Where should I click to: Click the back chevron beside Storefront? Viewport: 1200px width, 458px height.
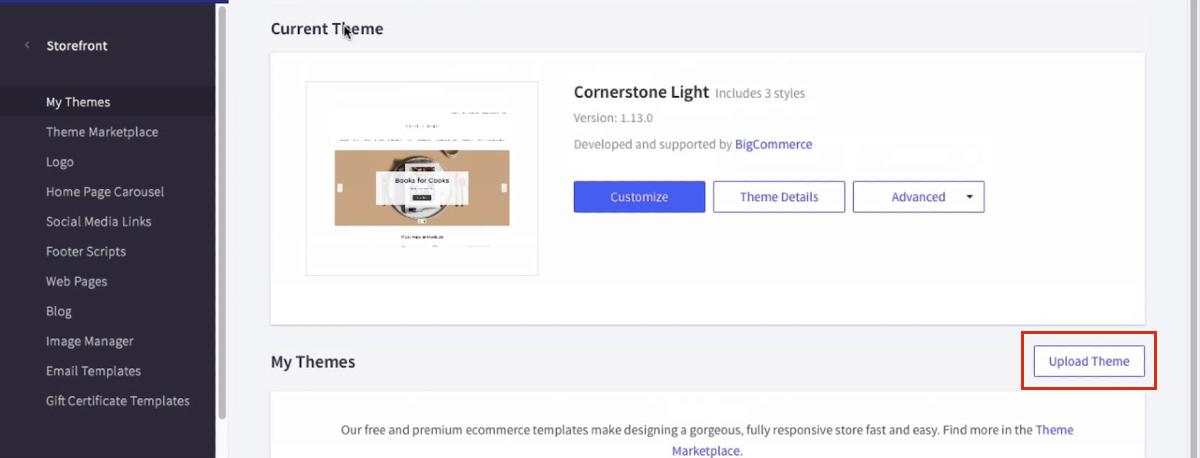pyautogui.click(x=27, y=45)
